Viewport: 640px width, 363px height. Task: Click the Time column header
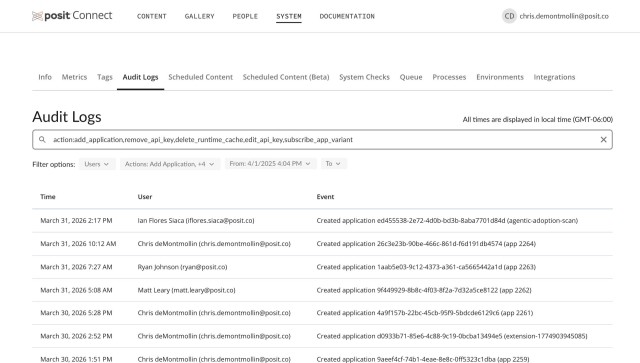pyautogui.click(x=48, y=197)
